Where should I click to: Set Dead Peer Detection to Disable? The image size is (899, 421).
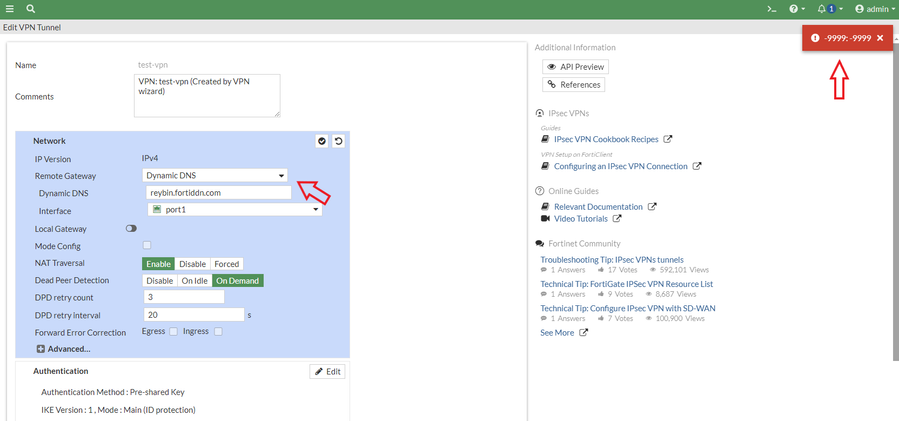coord(159,281)
